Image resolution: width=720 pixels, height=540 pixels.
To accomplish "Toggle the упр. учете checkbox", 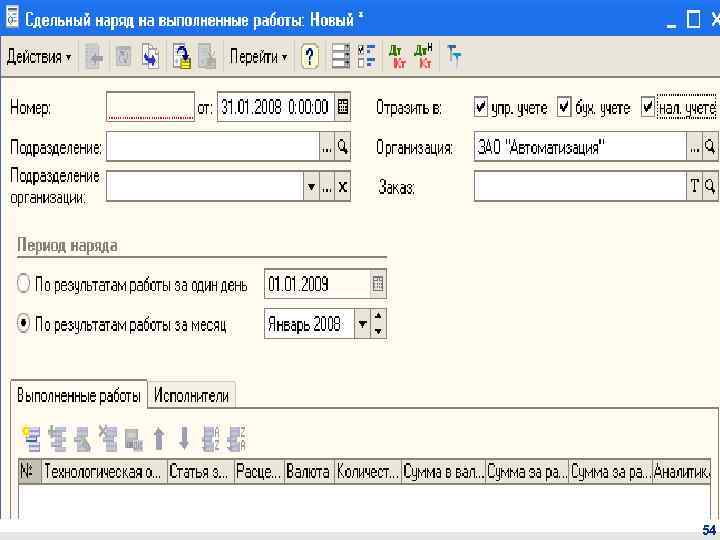I will (480, 107).
